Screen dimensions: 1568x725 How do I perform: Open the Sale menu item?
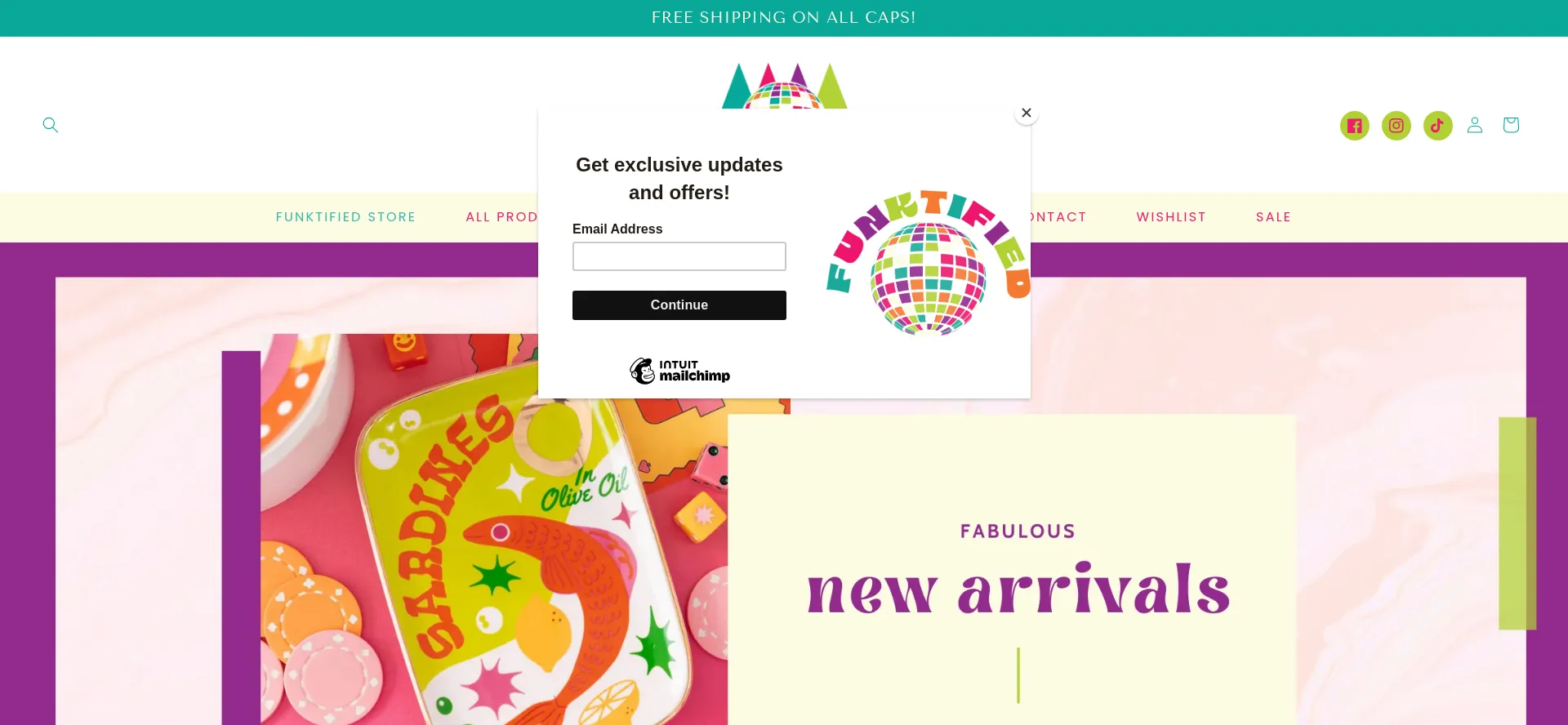[1273, 217]
